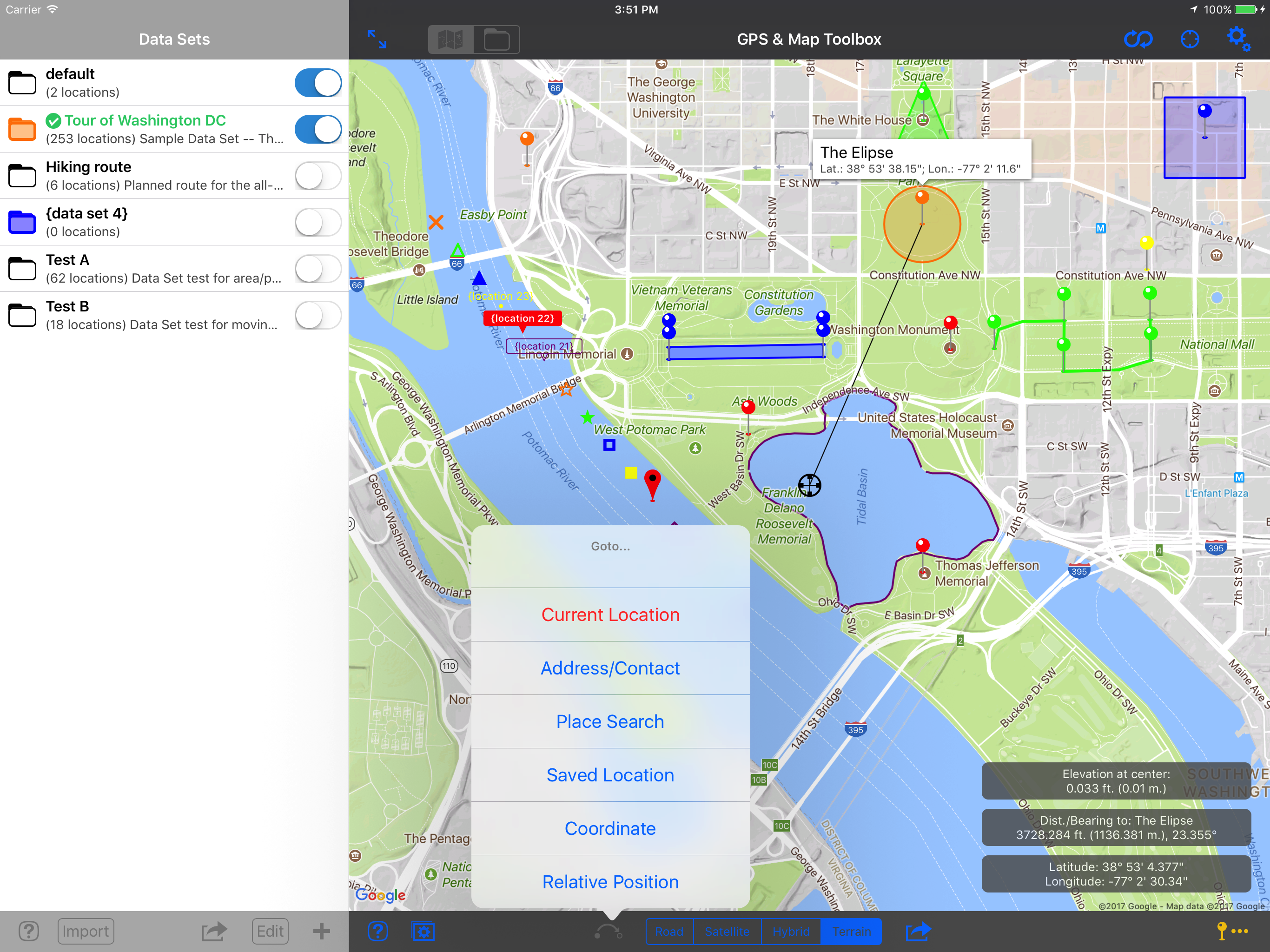Screen dimensions: 1270x952
Task: Tap the orange star marker on Arlington Memorial Bridge
Action: pos(566,389)
